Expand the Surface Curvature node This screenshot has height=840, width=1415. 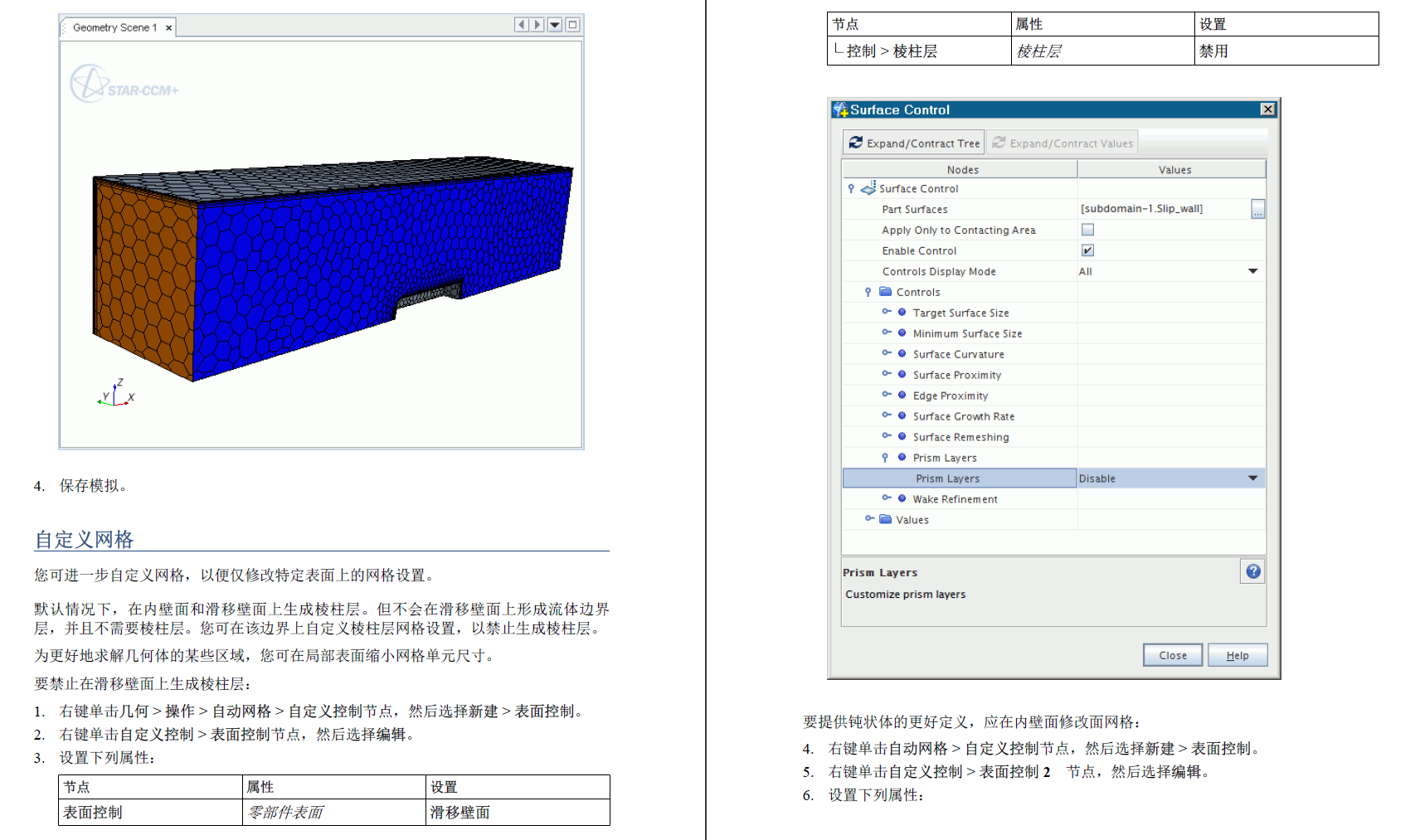[x=887, y=353]
